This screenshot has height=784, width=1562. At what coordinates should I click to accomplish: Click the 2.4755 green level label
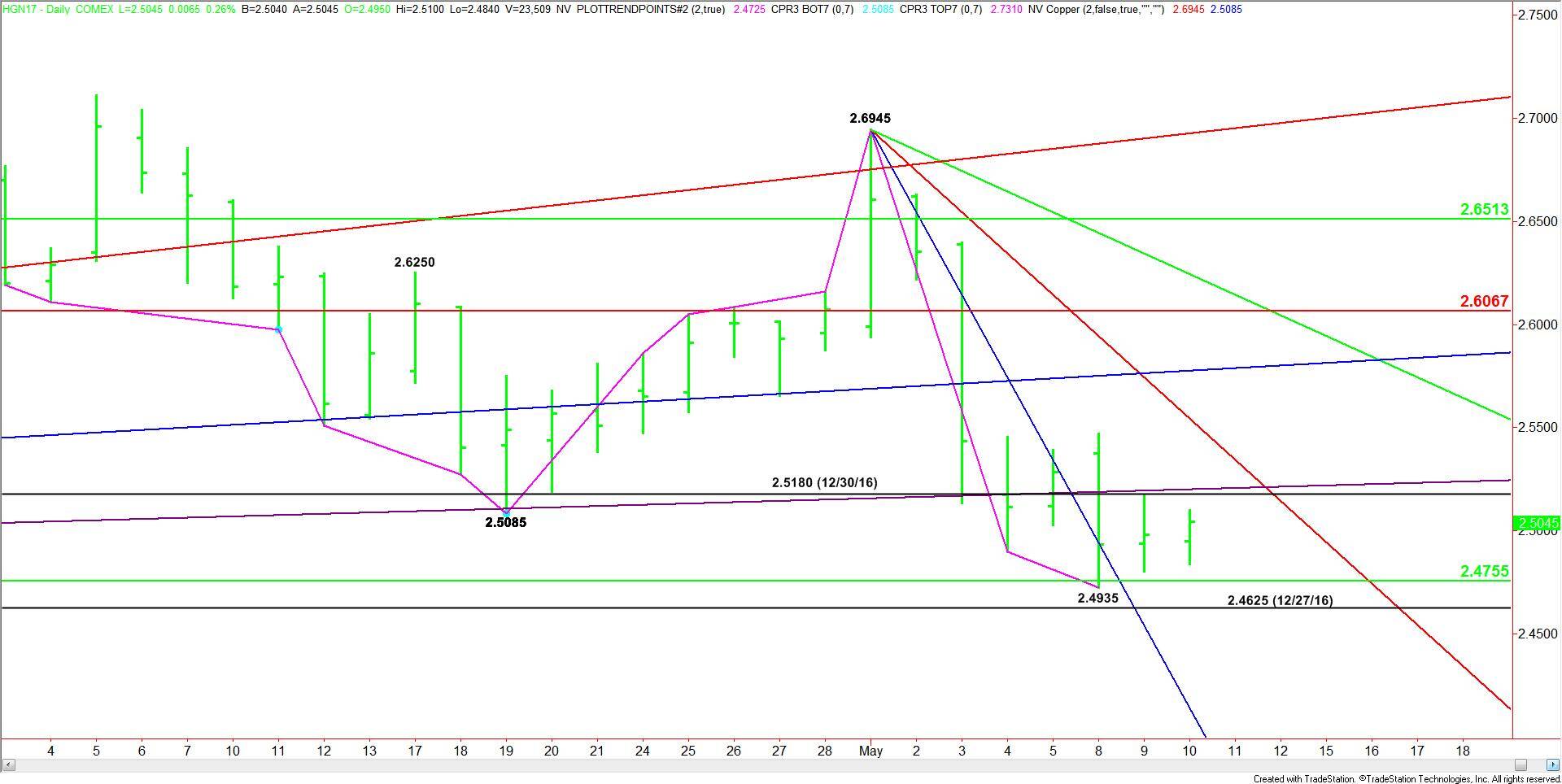click(1484, 572)
